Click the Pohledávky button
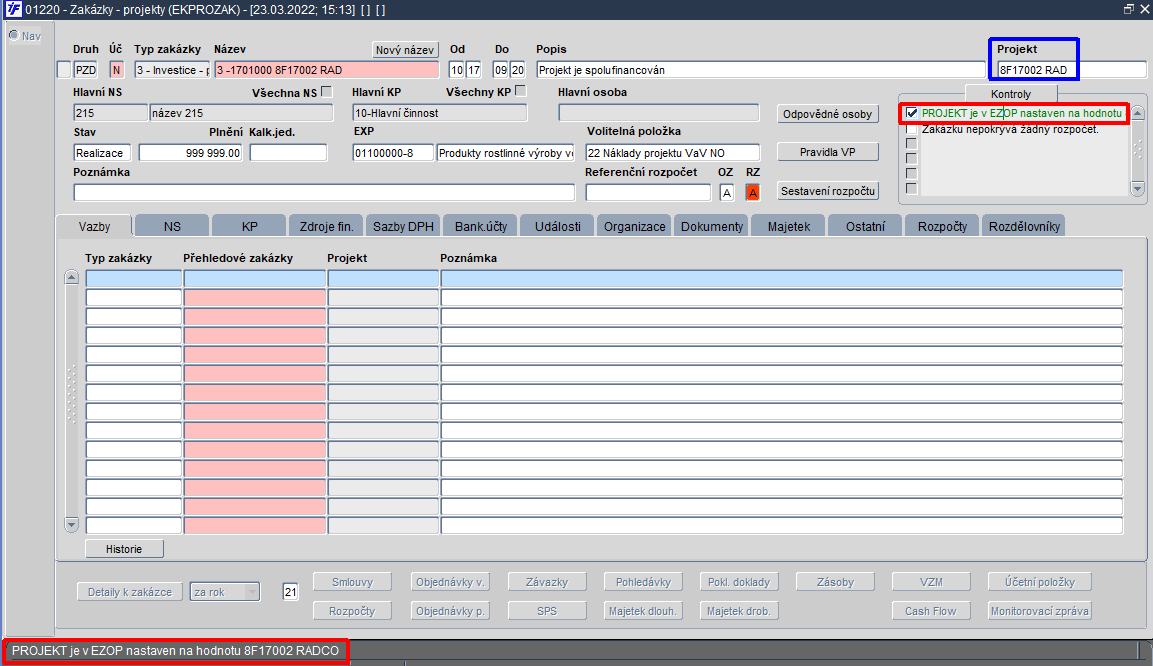 pyautogui.click(x=643, y=582)
